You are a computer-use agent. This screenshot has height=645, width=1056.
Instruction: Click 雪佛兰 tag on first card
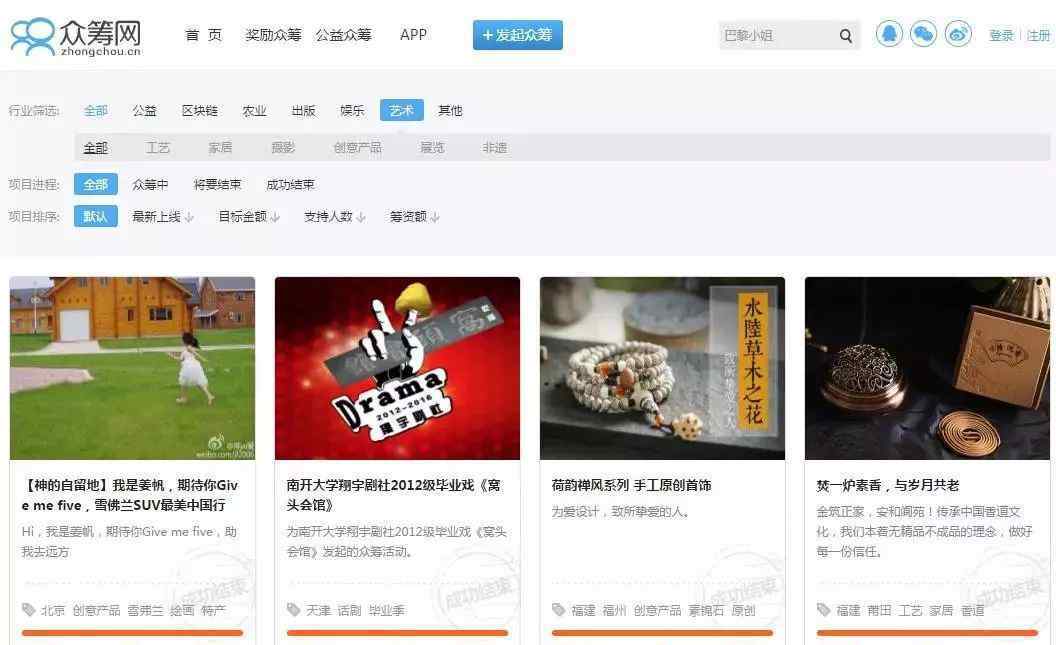[x=145, y=611]
